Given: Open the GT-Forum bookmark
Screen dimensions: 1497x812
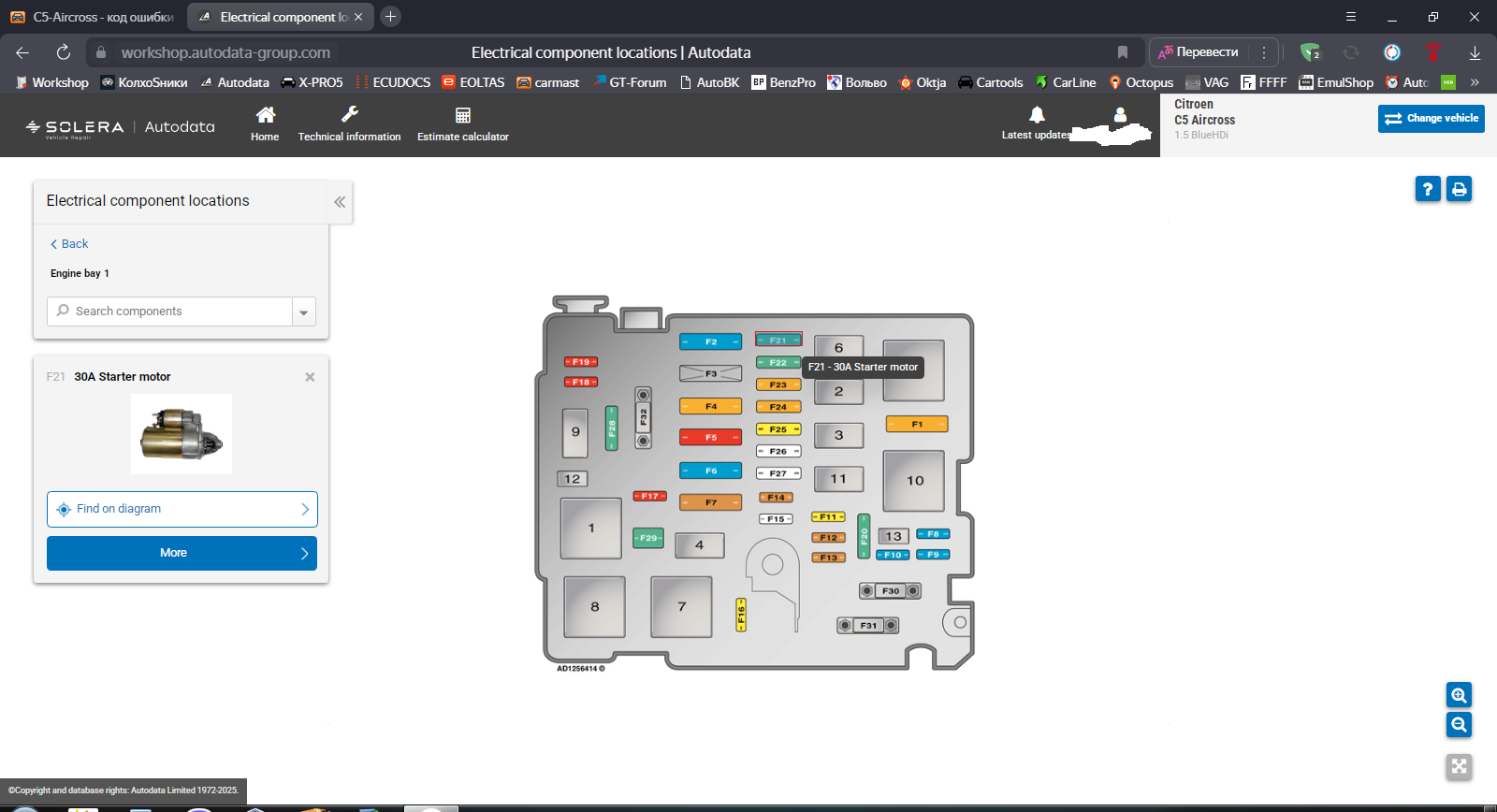Looking at the screenshot, I should tap(630, 82).
